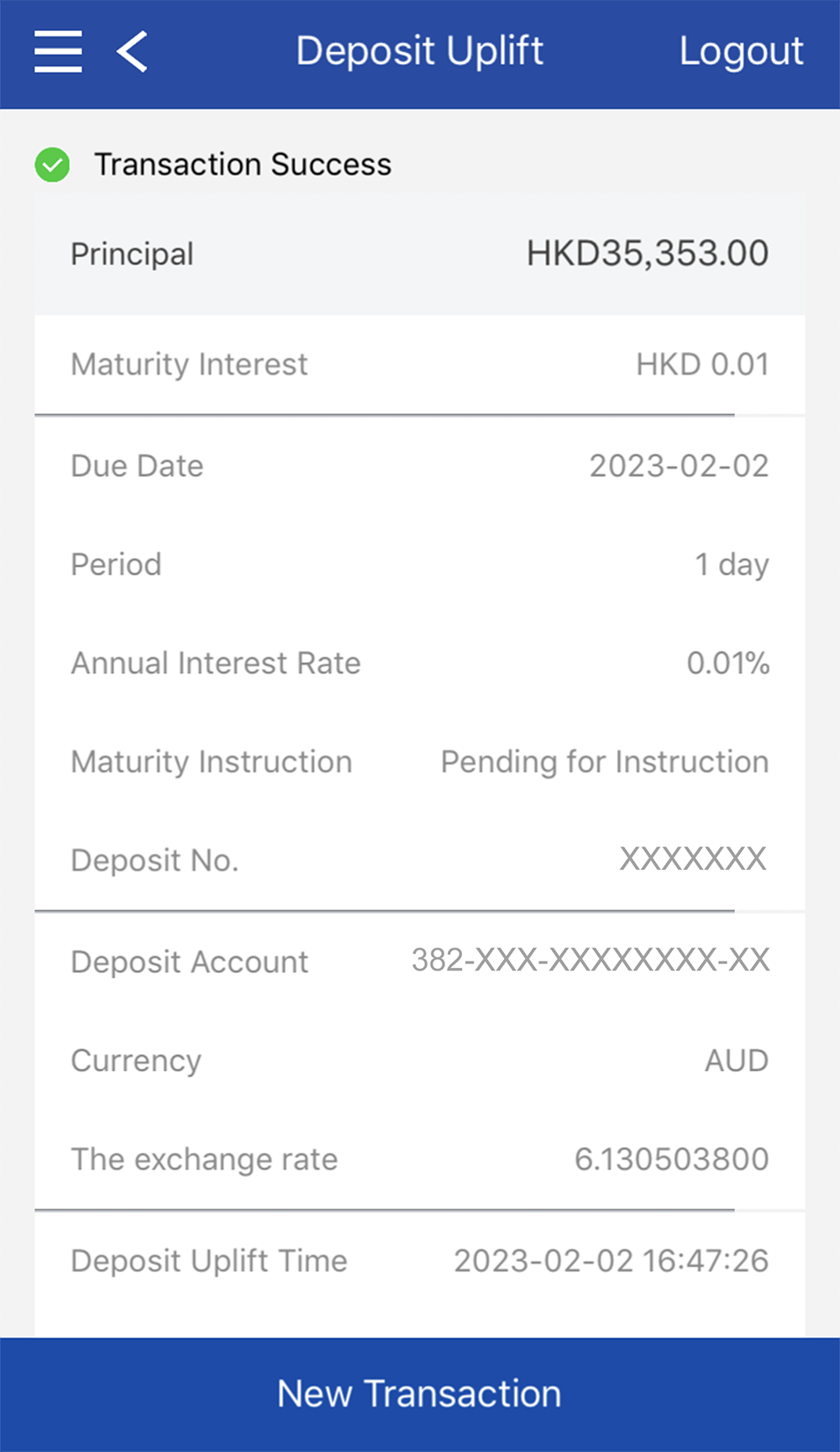840x1452 pixels.
Task: Select the Principal amount HKD35,353.00
Action: pyautogui.click(x=647, y=254)
